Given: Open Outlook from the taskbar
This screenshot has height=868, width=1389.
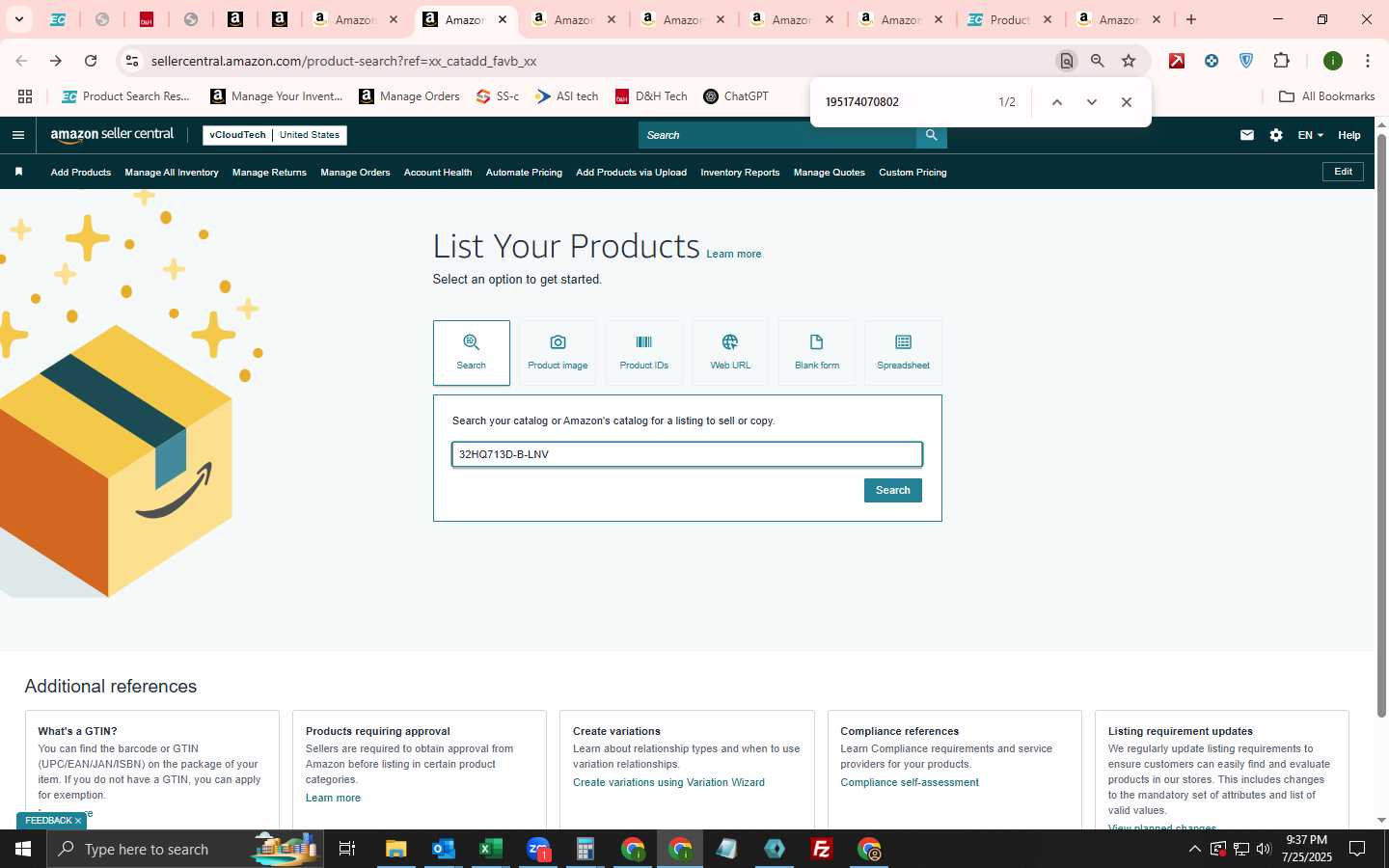Looking at the screenshot, I should point(443,849).
